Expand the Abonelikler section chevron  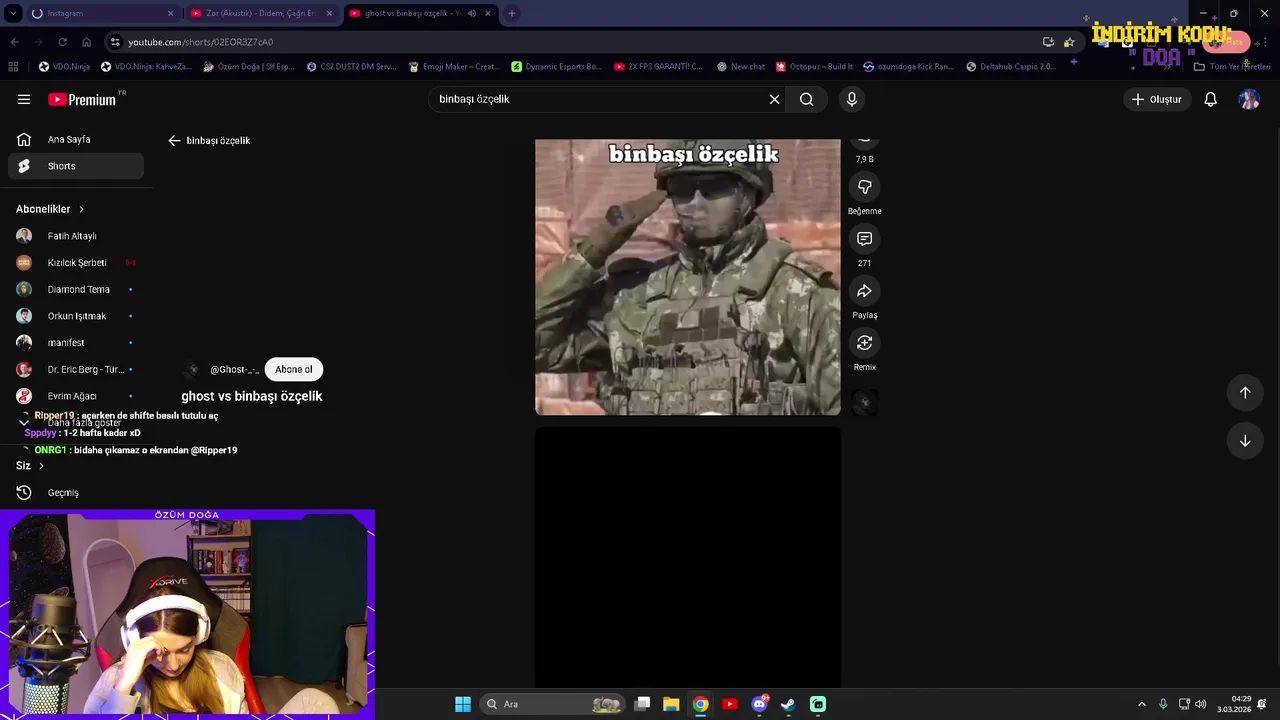coord(81,209)
